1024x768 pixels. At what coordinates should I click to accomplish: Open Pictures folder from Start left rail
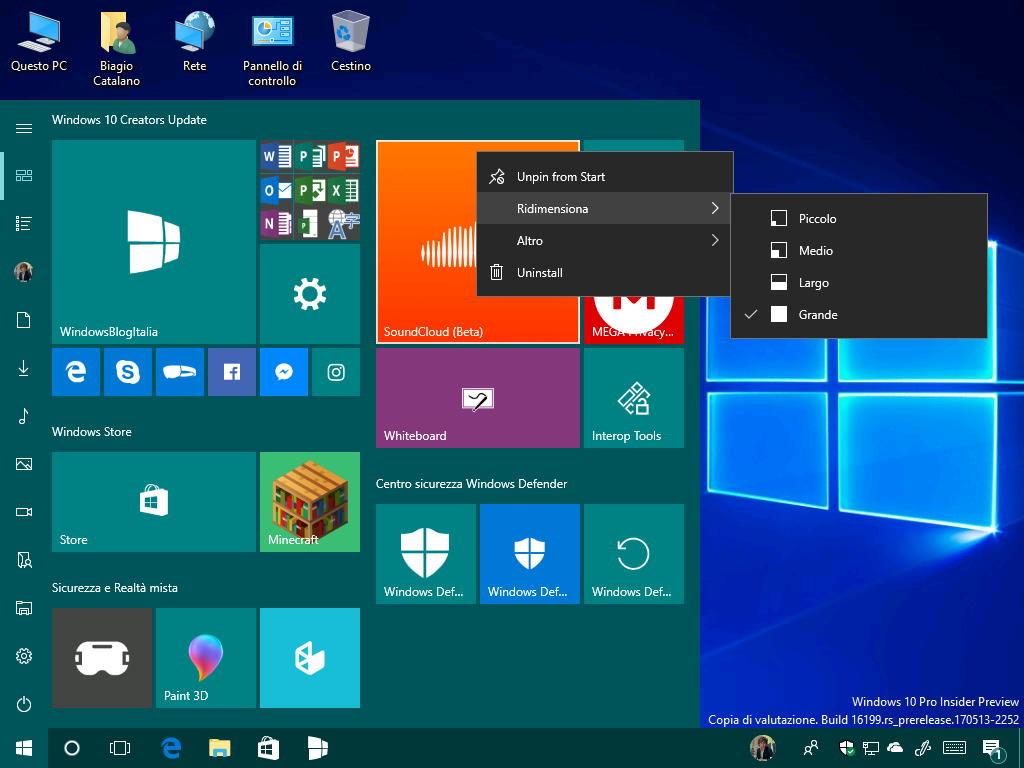click(24, 464)
